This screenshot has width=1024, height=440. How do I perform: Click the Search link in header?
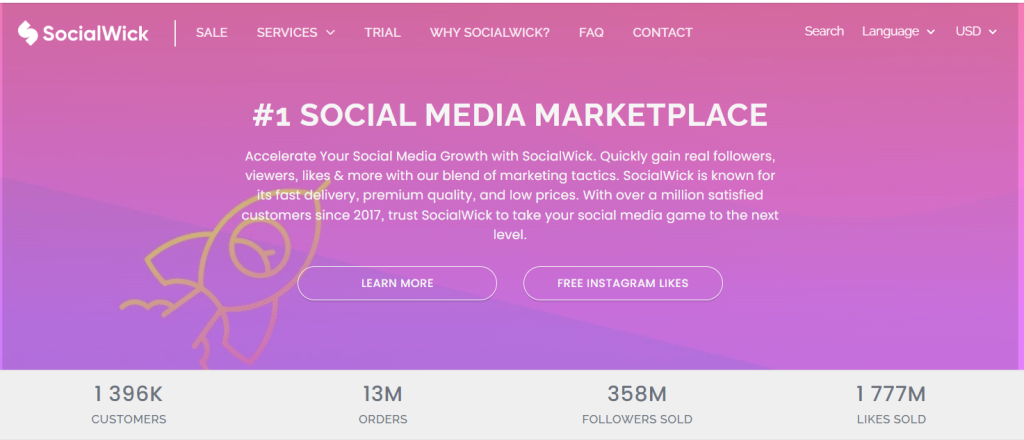click(824, 31)
